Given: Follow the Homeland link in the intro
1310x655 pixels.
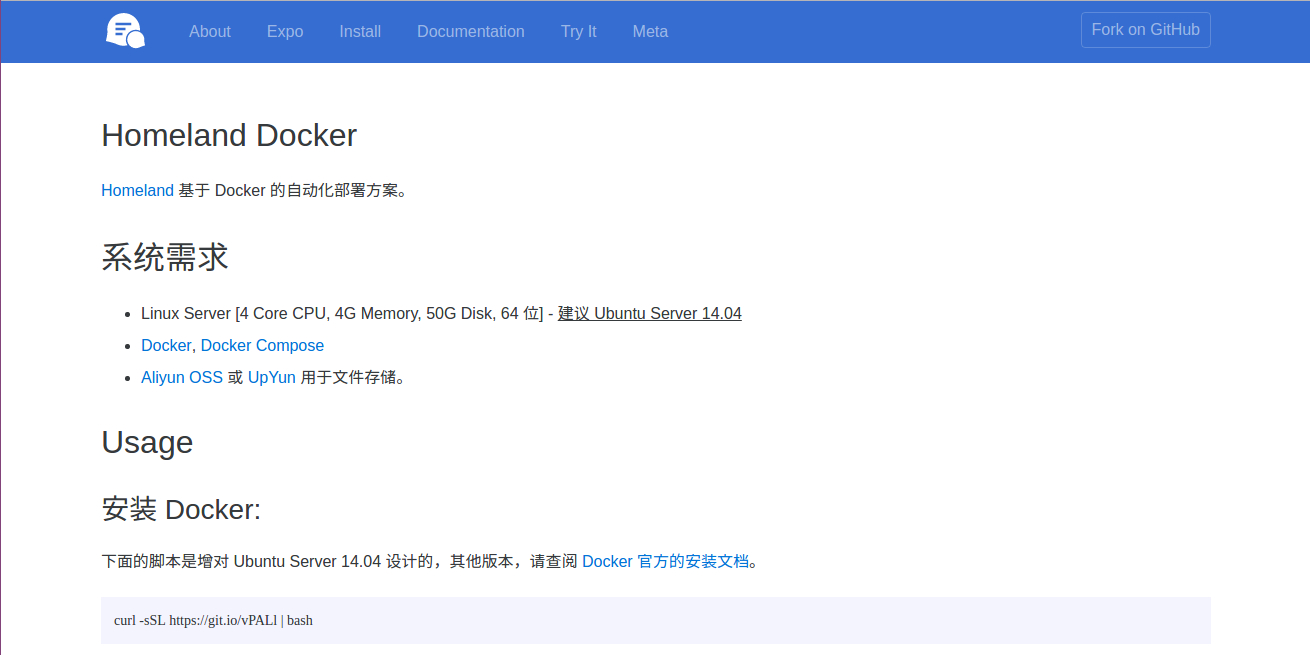Looking at the screenshot, I should [x=138, y=190].
